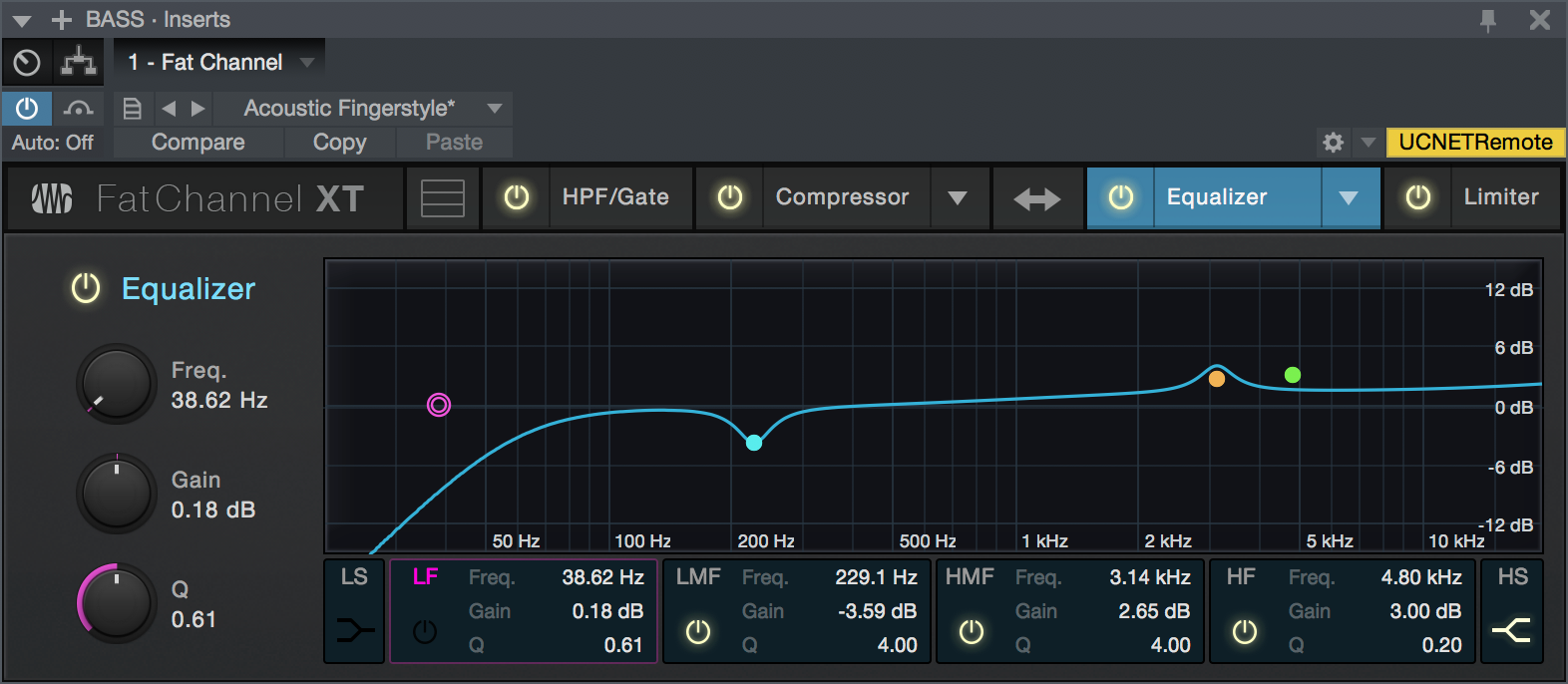This screenshot has width=1568, height=684.
Task: Click Auto: Off automation mode
Action: [x=53, y=143]
